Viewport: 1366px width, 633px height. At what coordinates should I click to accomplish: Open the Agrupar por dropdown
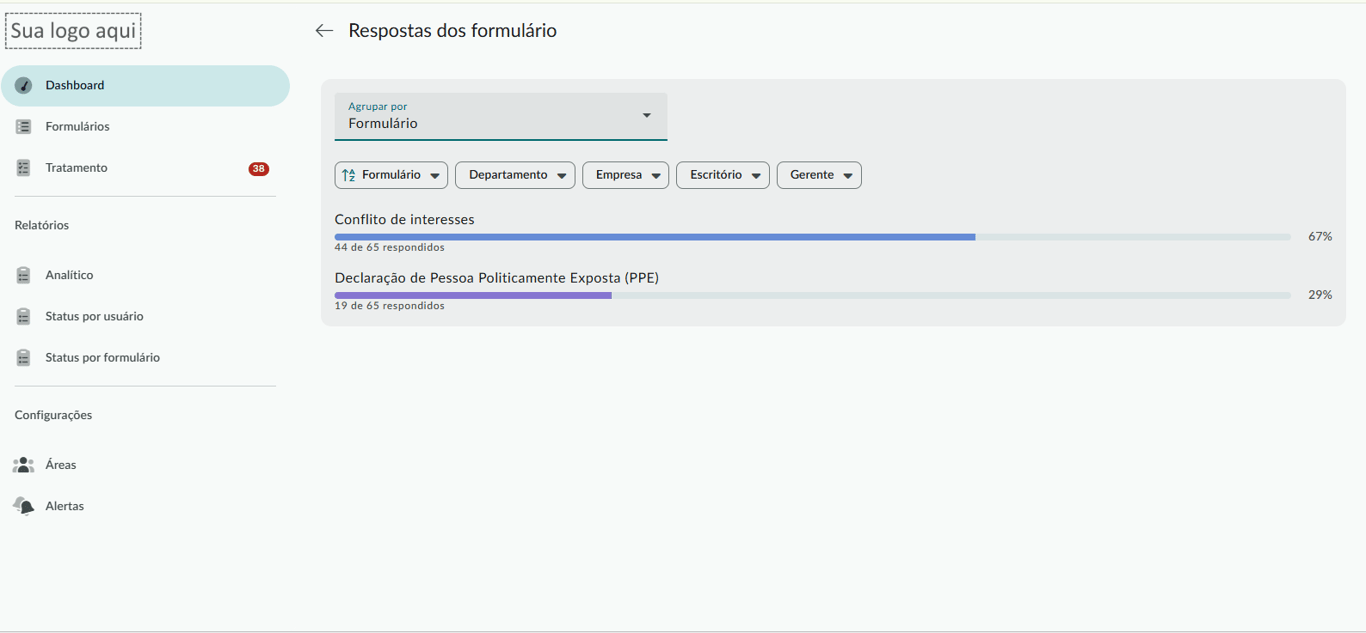[500, 116]
